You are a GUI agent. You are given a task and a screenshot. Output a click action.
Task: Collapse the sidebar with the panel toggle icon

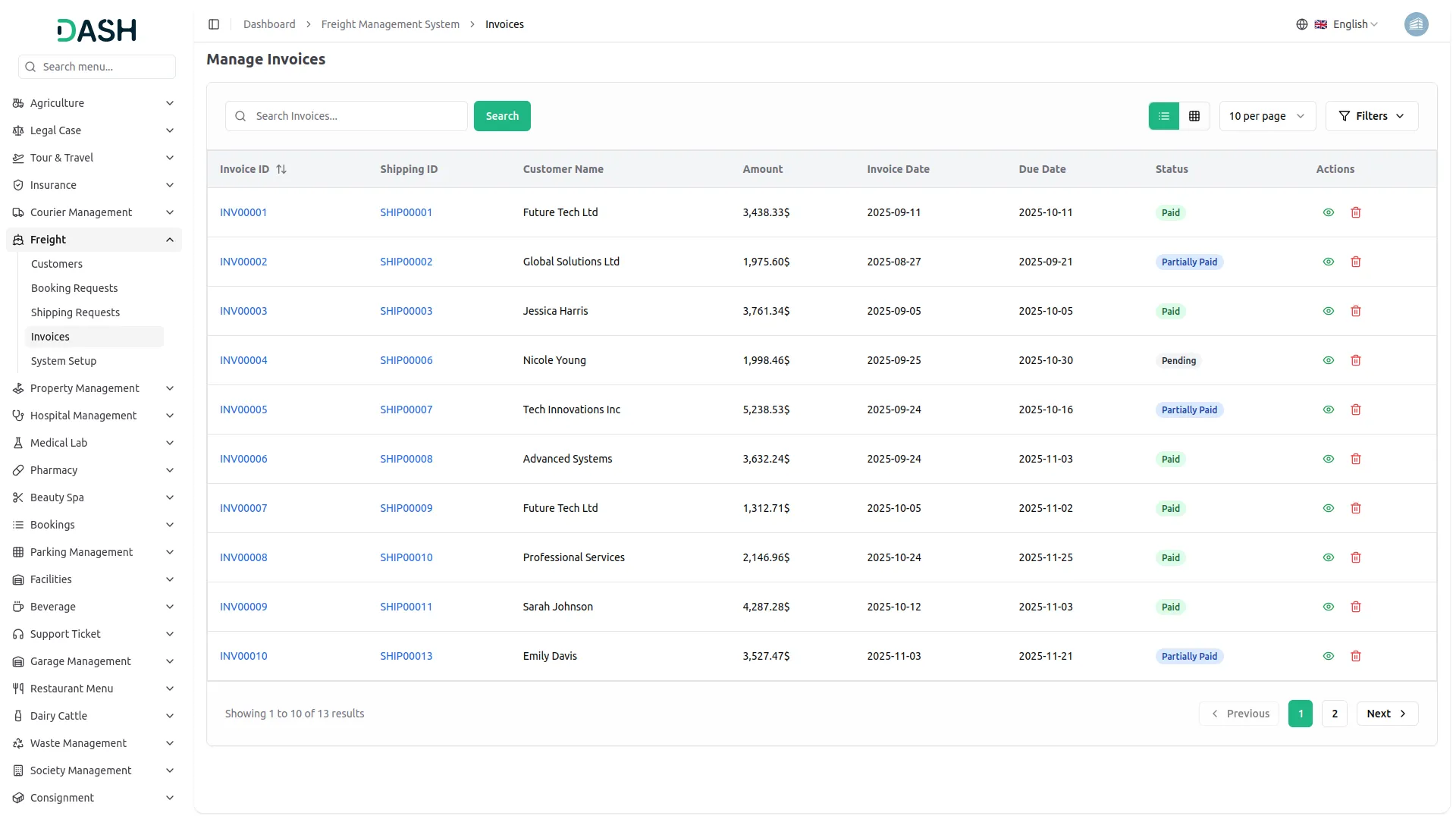[x=214, y=24]
